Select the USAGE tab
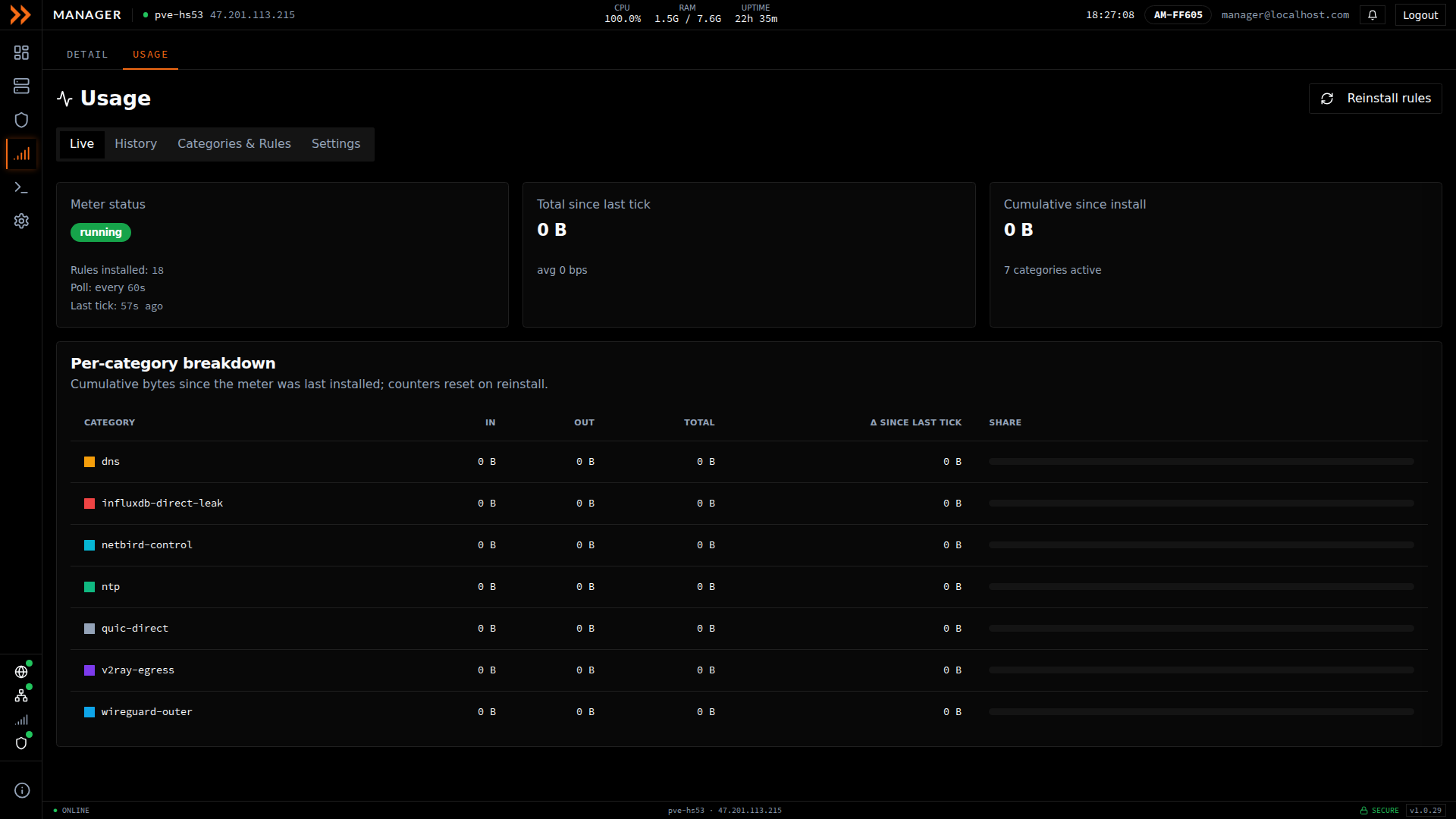This screenshot has width=1456, height=819. 150,55
